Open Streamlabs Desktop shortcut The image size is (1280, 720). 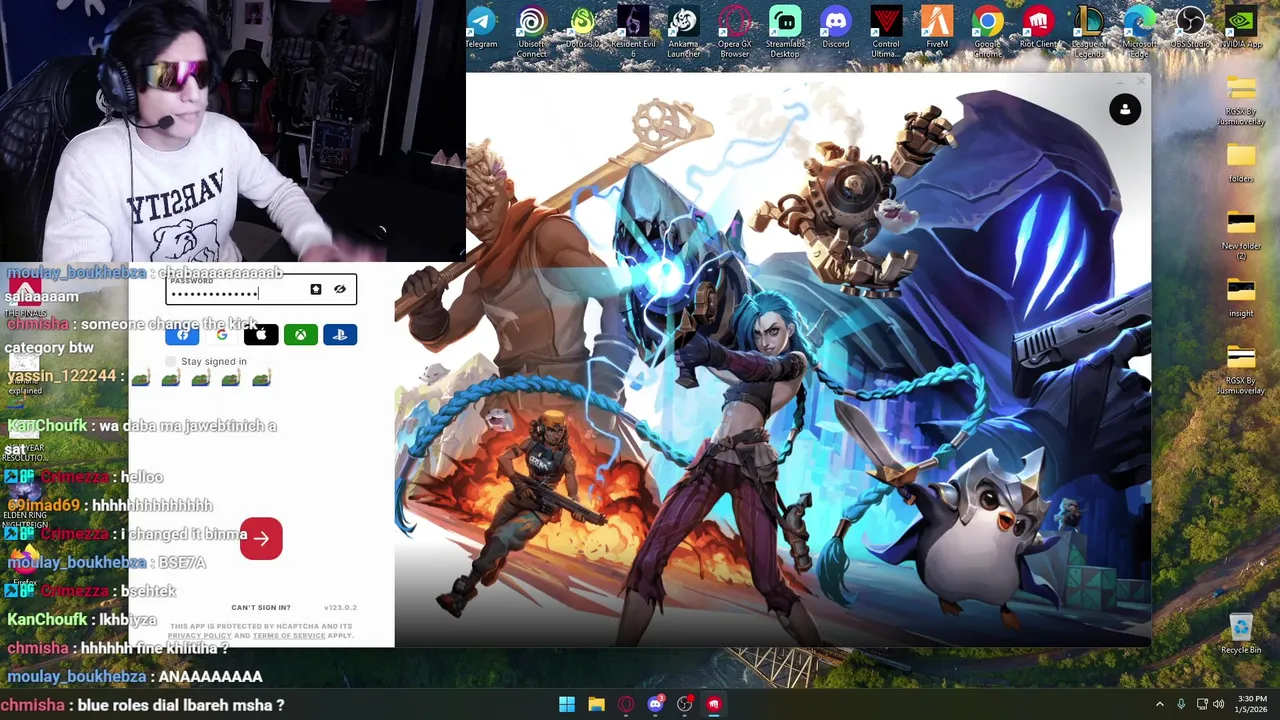(x=785, y=32)
